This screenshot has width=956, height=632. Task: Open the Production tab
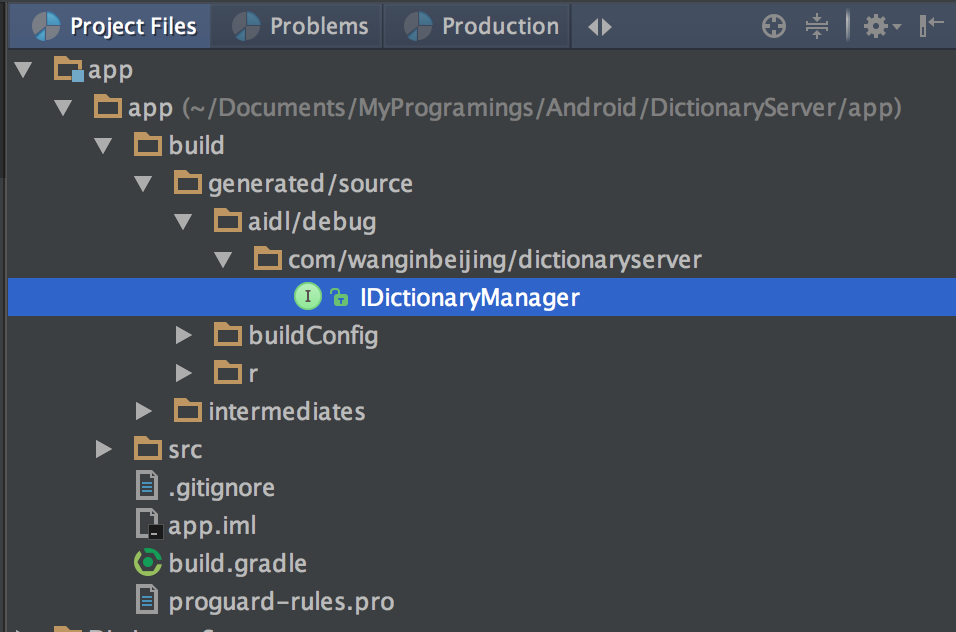[x=482, y=26]
